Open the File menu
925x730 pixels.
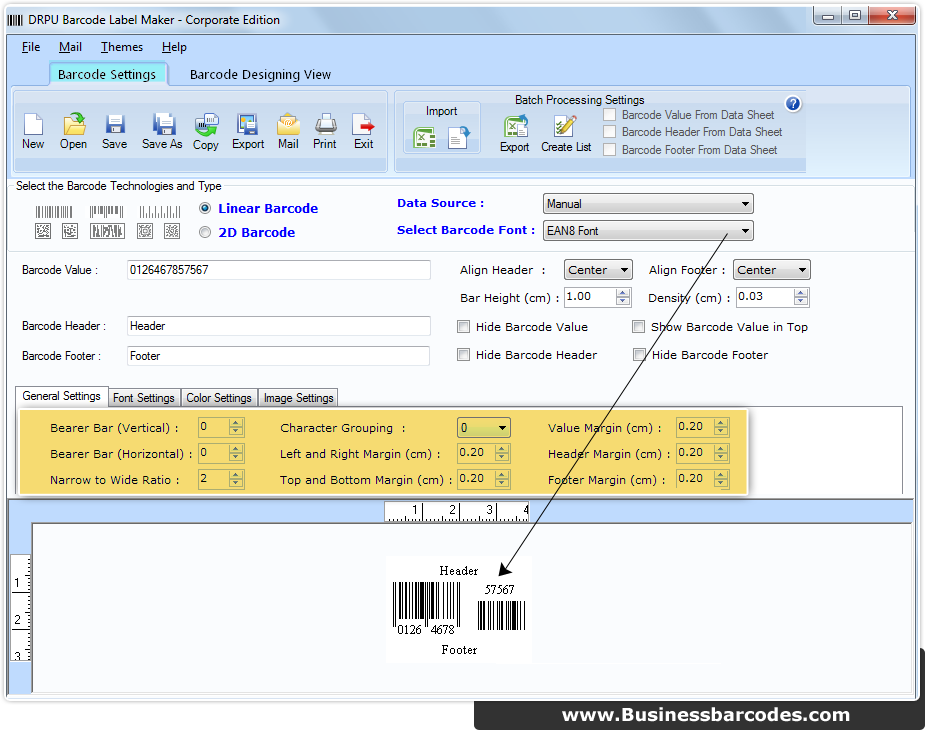pos(31,47)
